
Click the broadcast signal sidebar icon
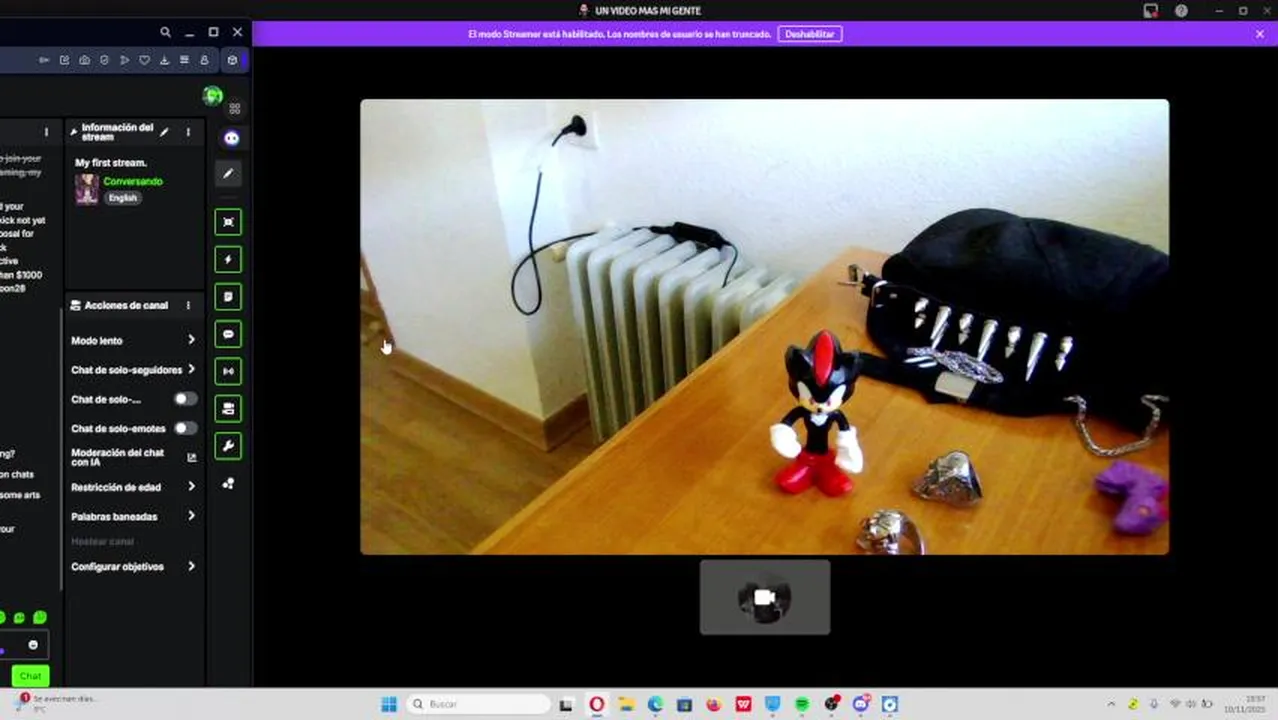coord(228,371)
